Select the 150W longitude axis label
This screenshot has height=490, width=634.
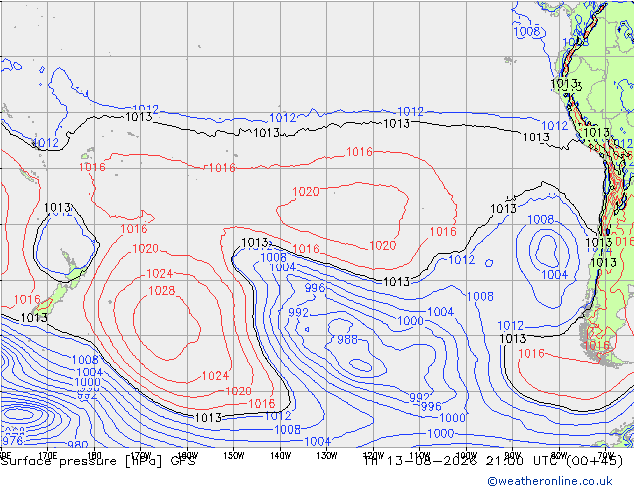tap(234, 456)
